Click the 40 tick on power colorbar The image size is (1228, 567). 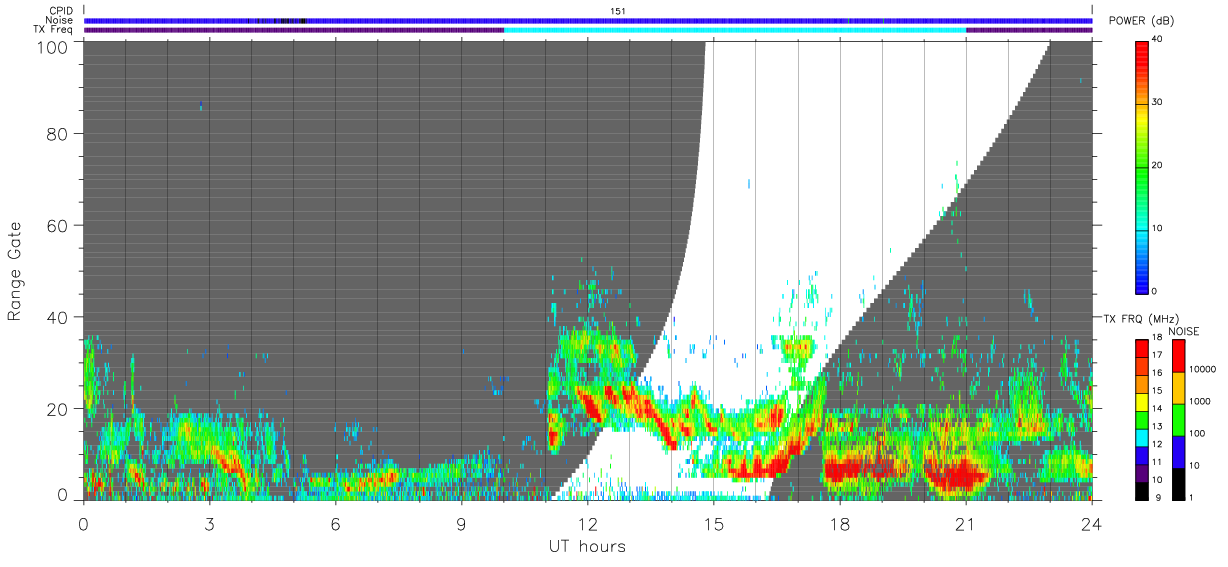tap(1159, 40)
